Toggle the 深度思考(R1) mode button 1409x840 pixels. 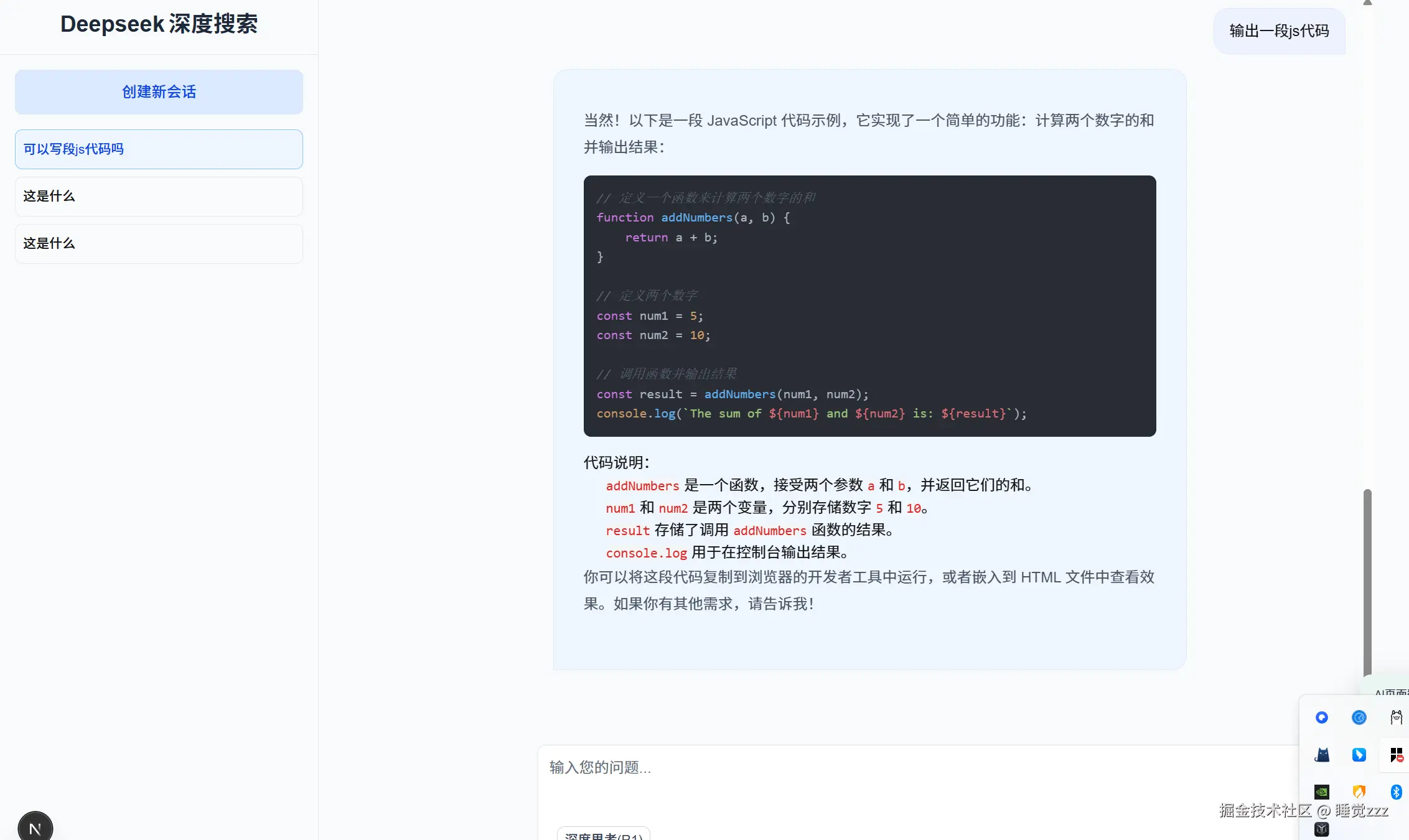[603, 835]
